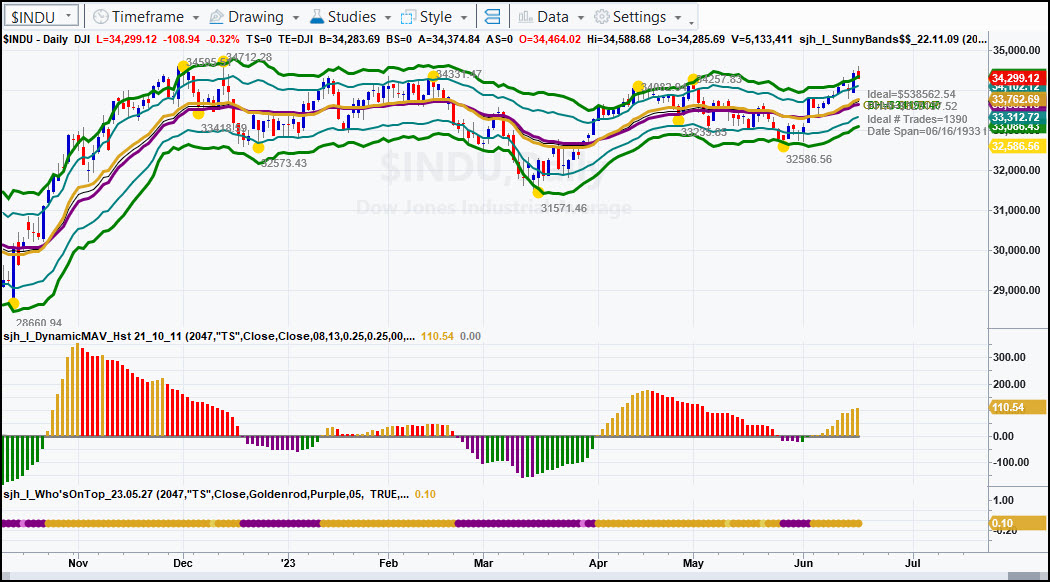Click the teal 33,312.72 price axis marker
The image size is (1050, 582).
(x=1016, y=117)
